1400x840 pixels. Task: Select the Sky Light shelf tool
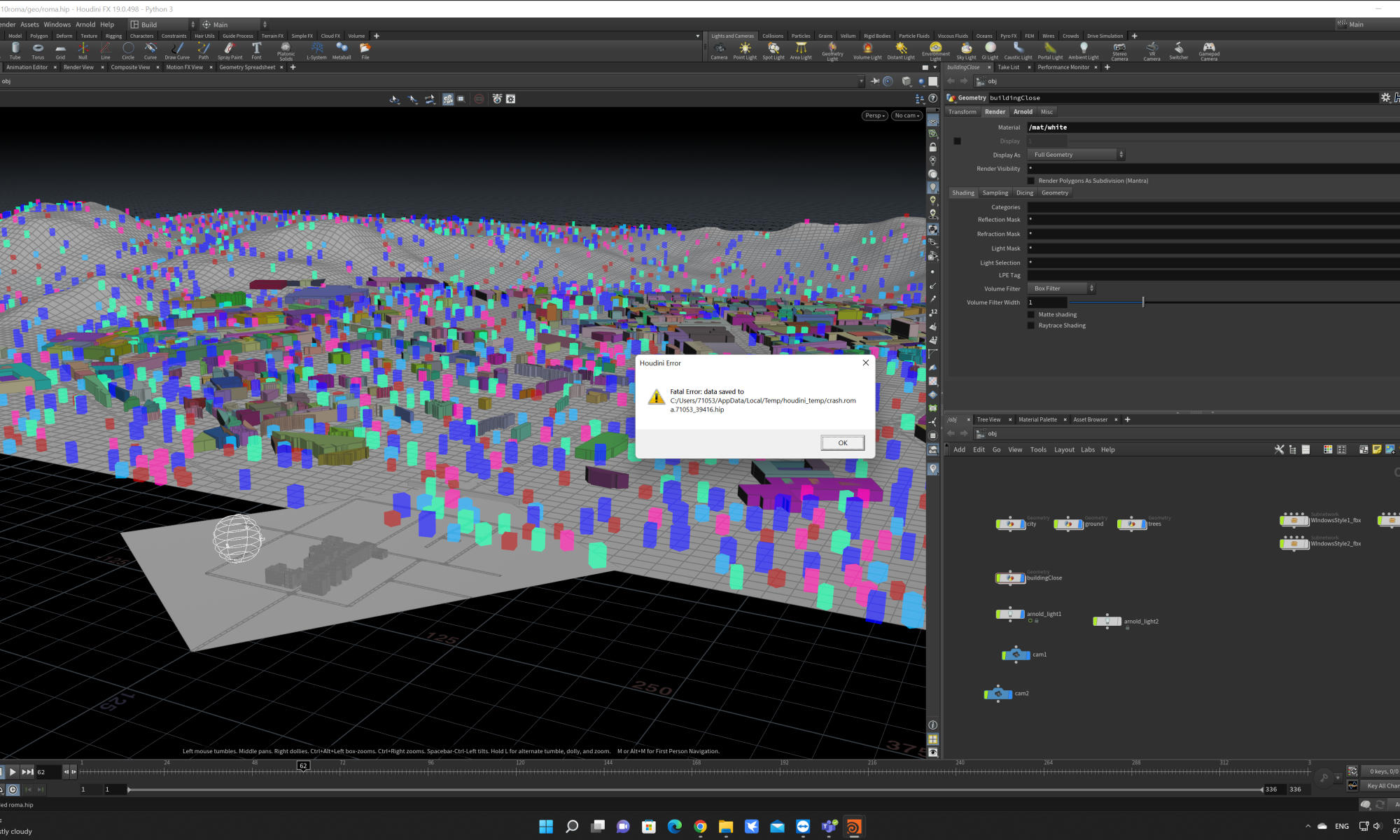(x=966, y=50)
